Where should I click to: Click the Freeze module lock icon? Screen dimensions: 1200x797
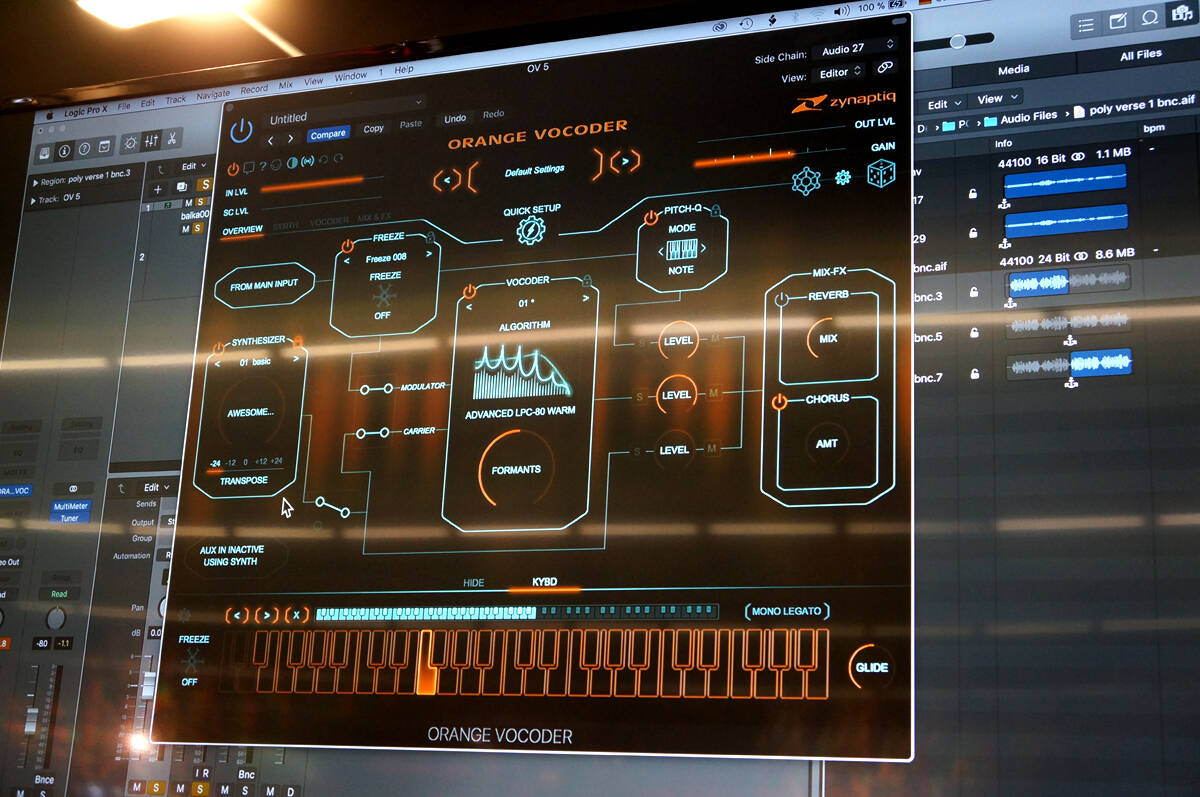click(429, 238)
